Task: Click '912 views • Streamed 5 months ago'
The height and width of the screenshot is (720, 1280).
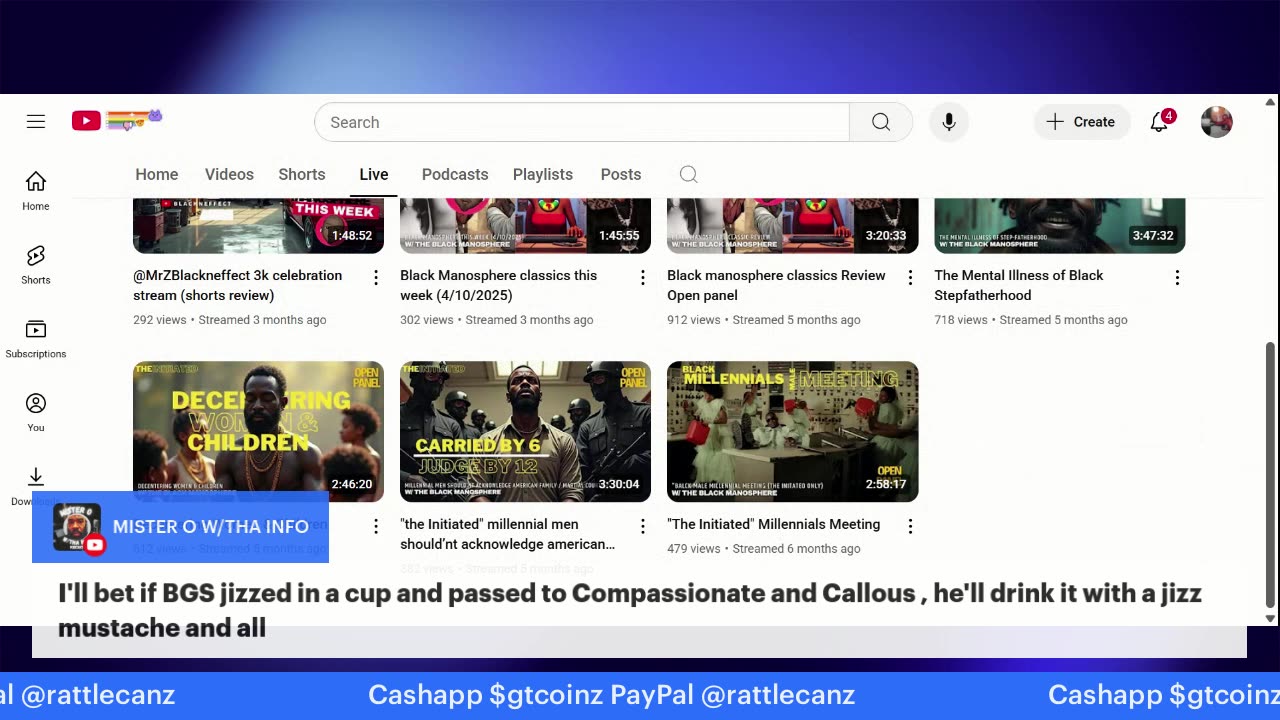Action: click(764, 320)
